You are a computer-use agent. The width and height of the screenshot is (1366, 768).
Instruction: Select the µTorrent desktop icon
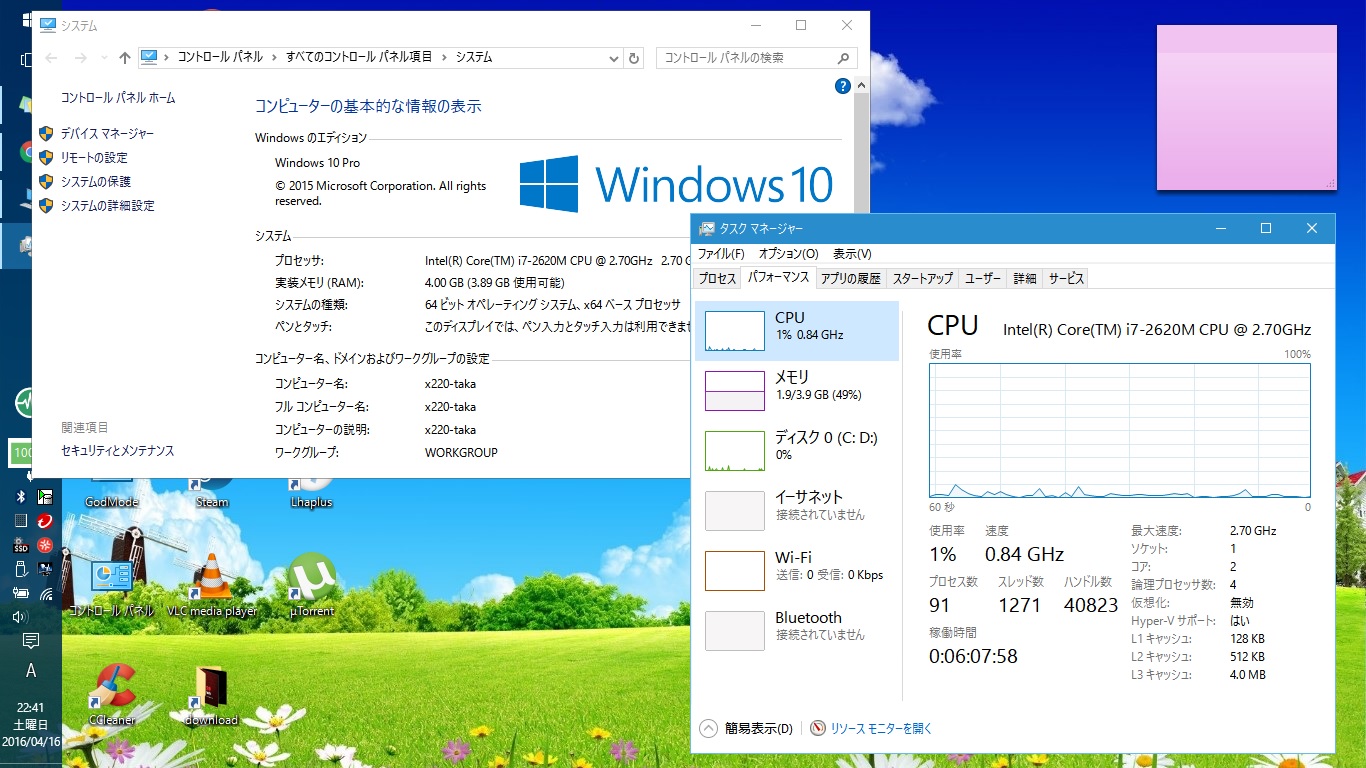312,585
